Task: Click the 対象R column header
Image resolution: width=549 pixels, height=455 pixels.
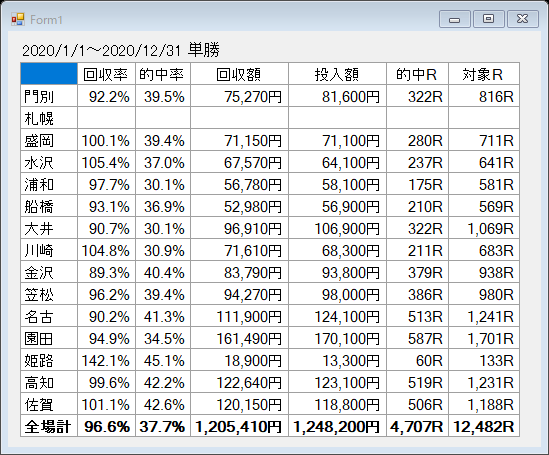Action: click(x=484, y=74)
